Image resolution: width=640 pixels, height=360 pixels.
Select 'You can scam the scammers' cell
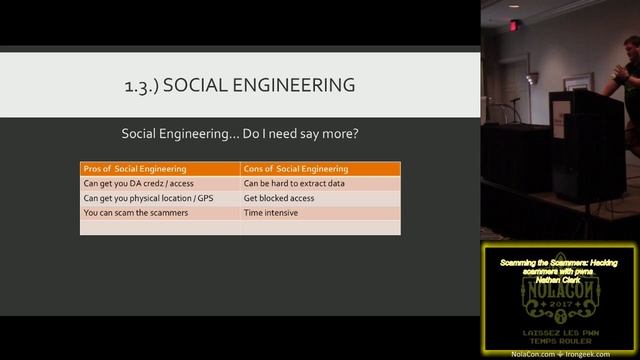click(x=160, y=213)
